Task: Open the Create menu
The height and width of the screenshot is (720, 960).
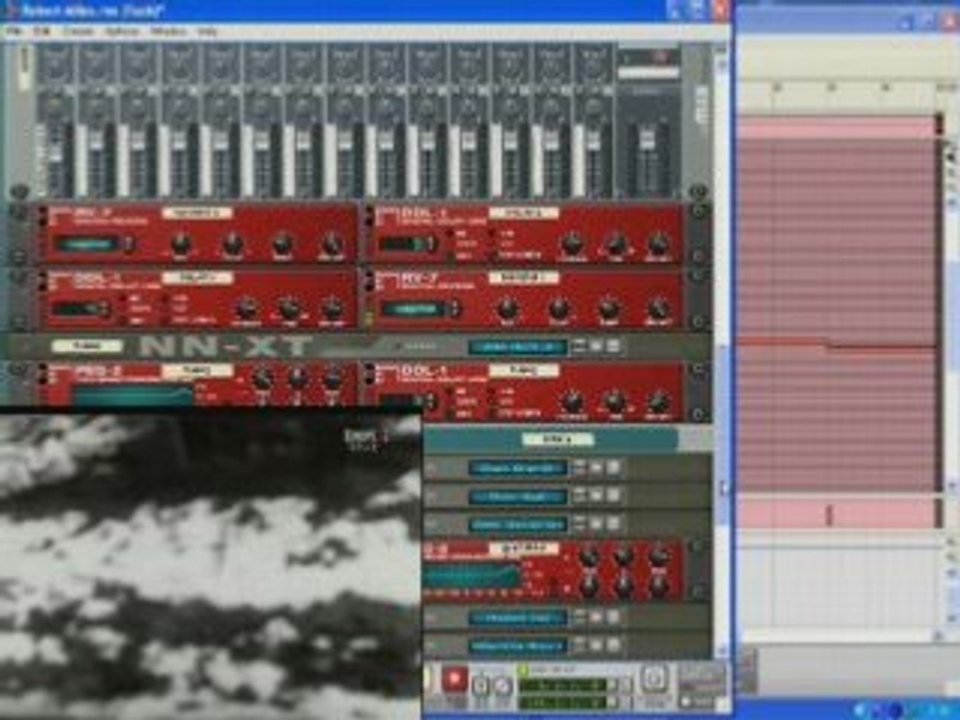Action: point(78,31)
